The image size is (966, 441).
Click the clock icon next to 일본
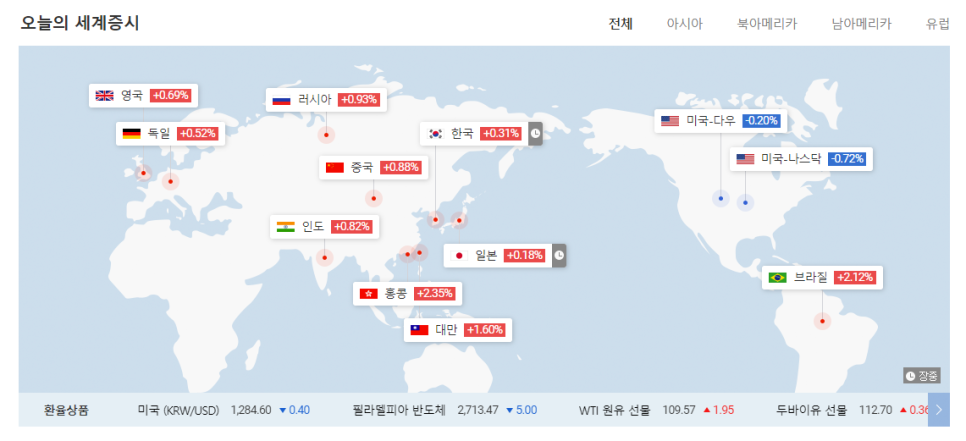pyautogui.click(x=559, y=256)
